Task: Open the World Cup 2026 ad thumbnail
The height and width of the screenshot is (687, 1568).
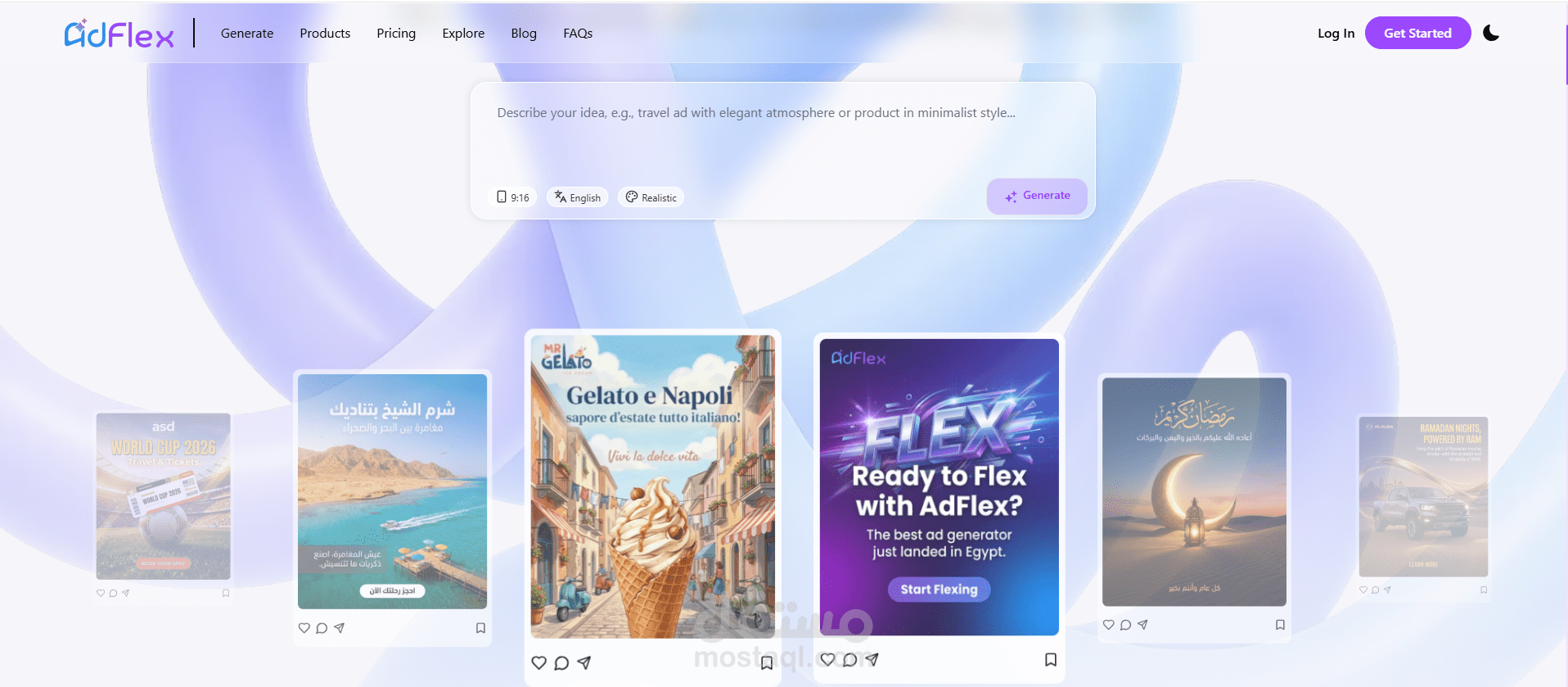Action: coord(163,496)
